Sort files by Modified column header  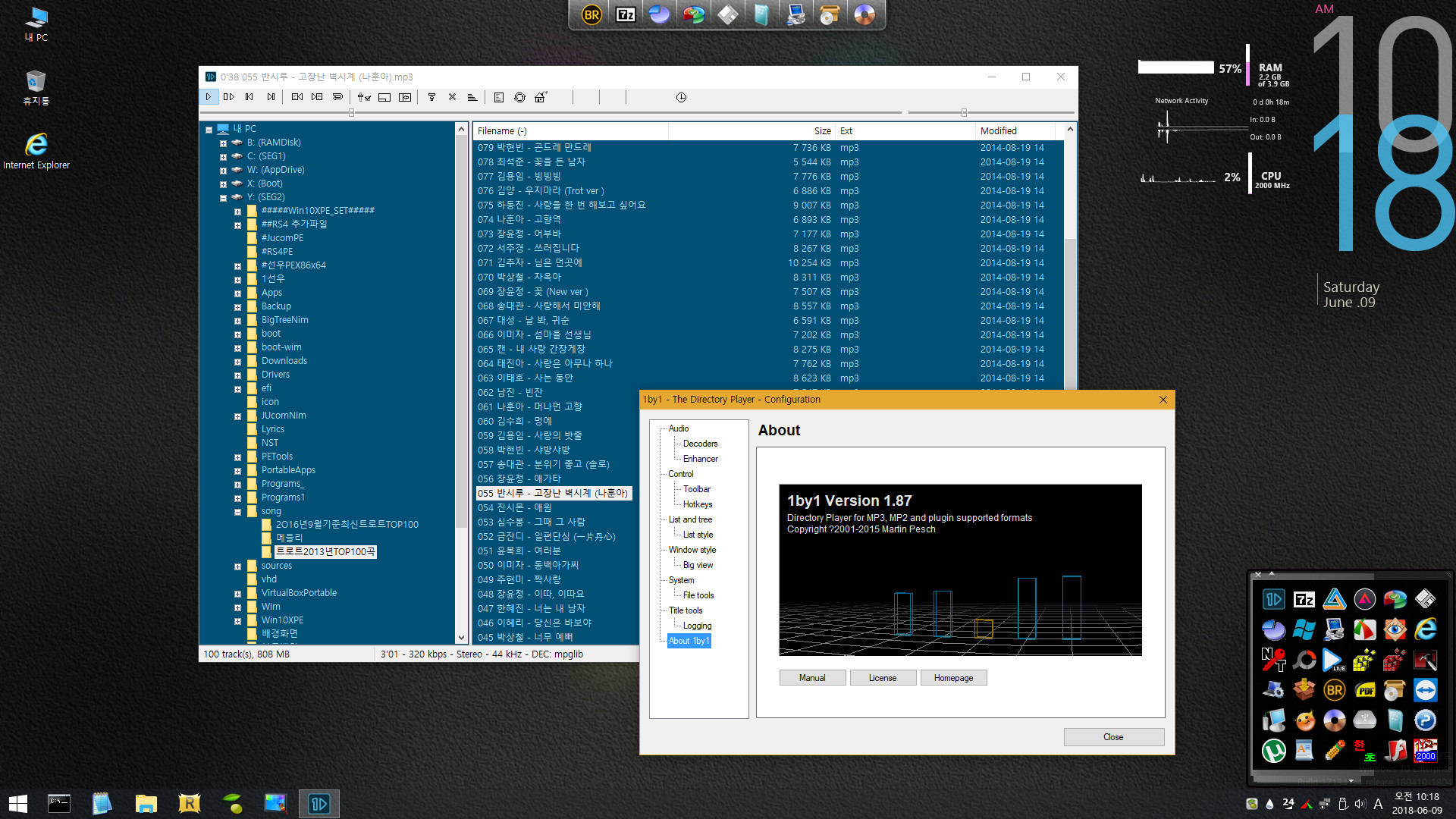point(1014,130)
